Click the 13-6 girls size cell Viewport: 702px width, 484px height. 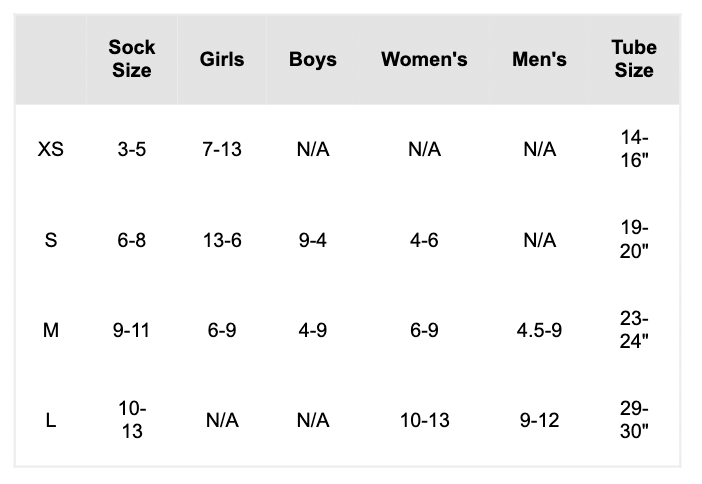click(222, 240)
